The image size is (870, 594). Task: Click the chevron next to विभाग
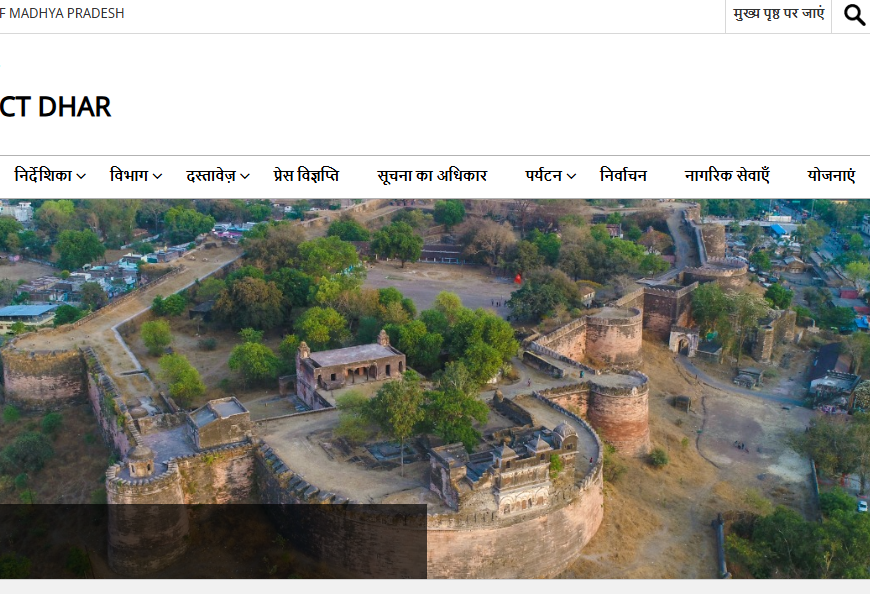pyautogui.click(x=157, y=177)
